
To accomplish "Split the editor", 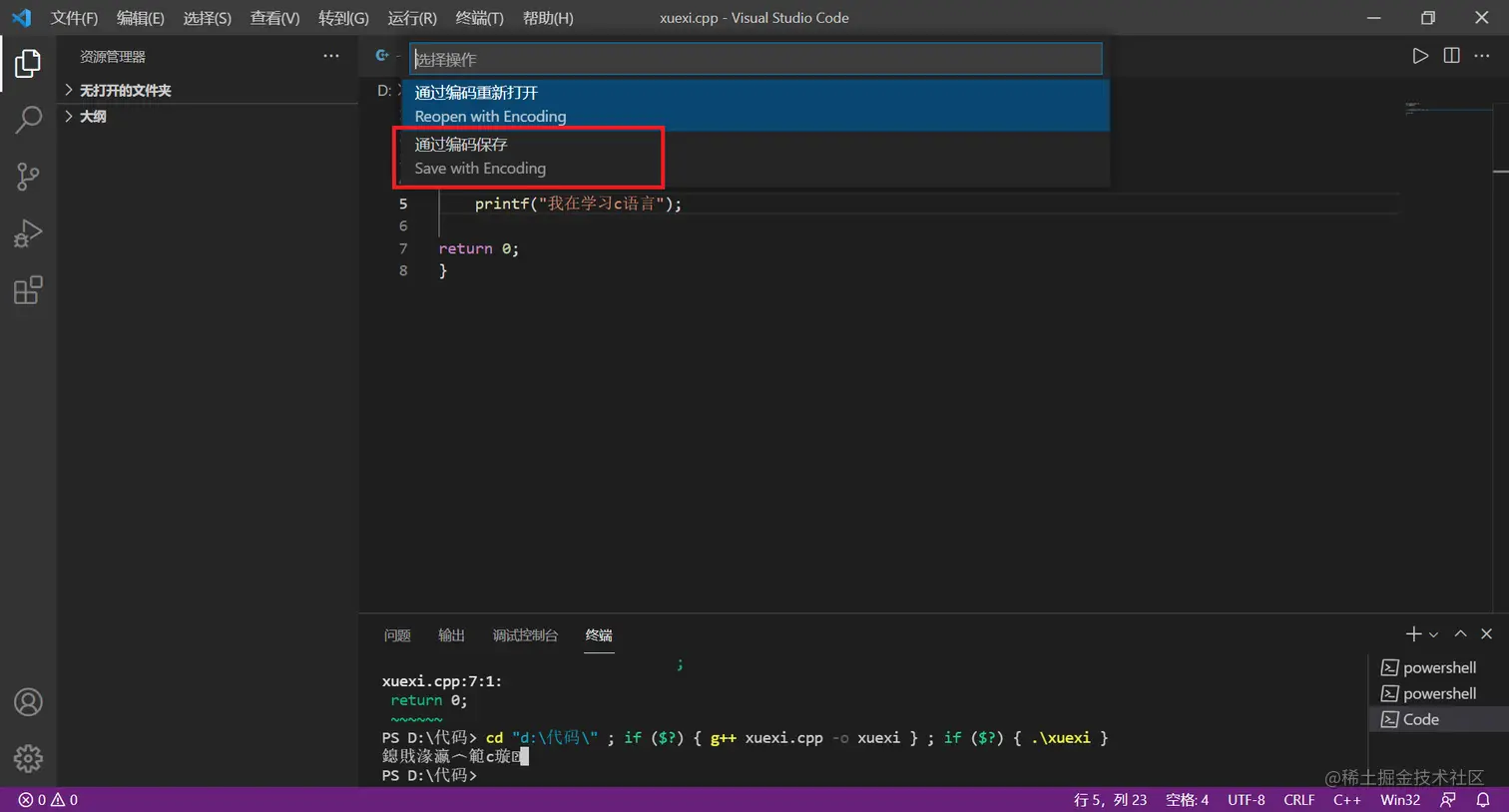I will 1450,56.
